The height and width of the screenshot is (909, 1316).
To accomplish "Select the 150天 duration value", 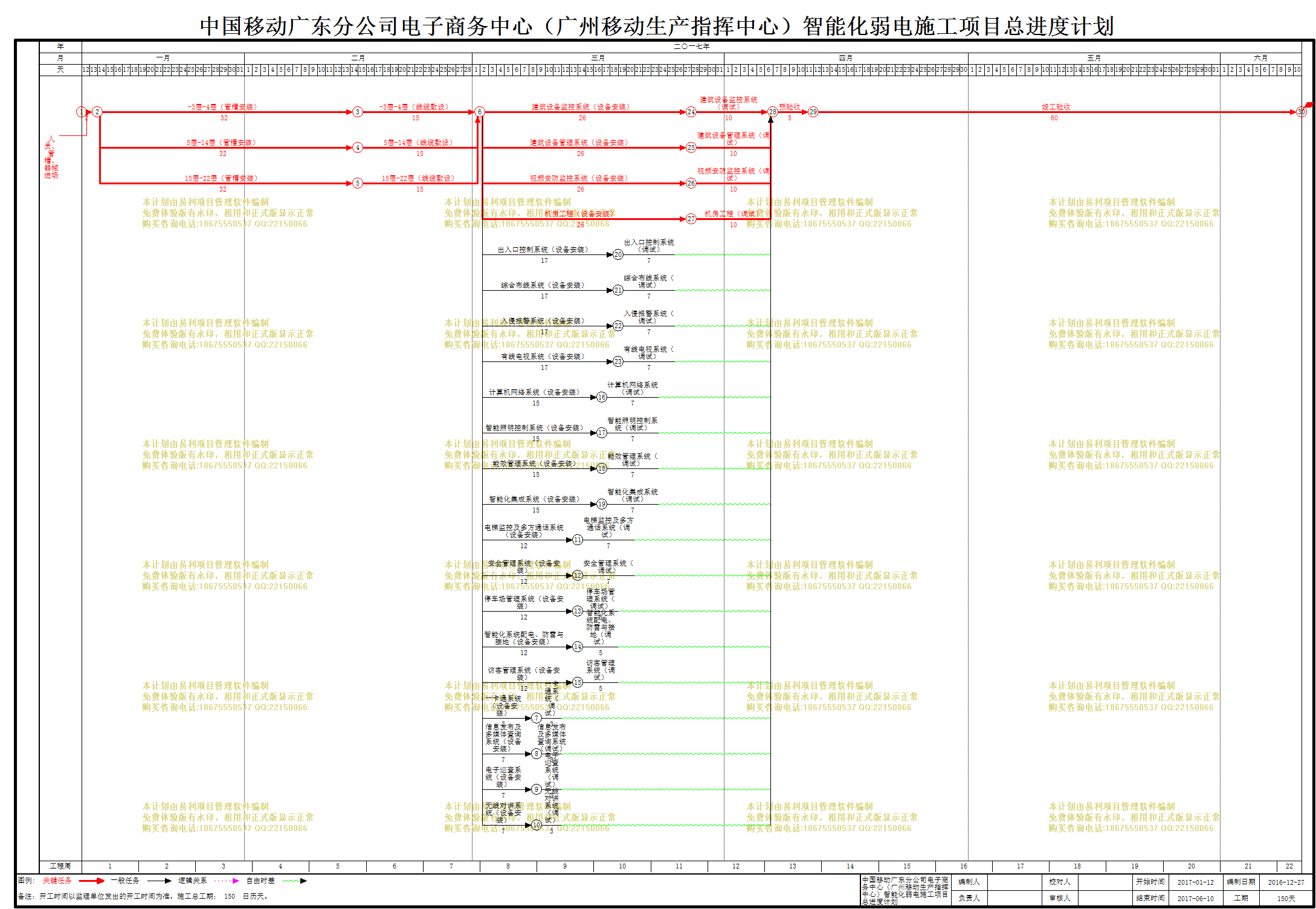I will click(1286, 898).
